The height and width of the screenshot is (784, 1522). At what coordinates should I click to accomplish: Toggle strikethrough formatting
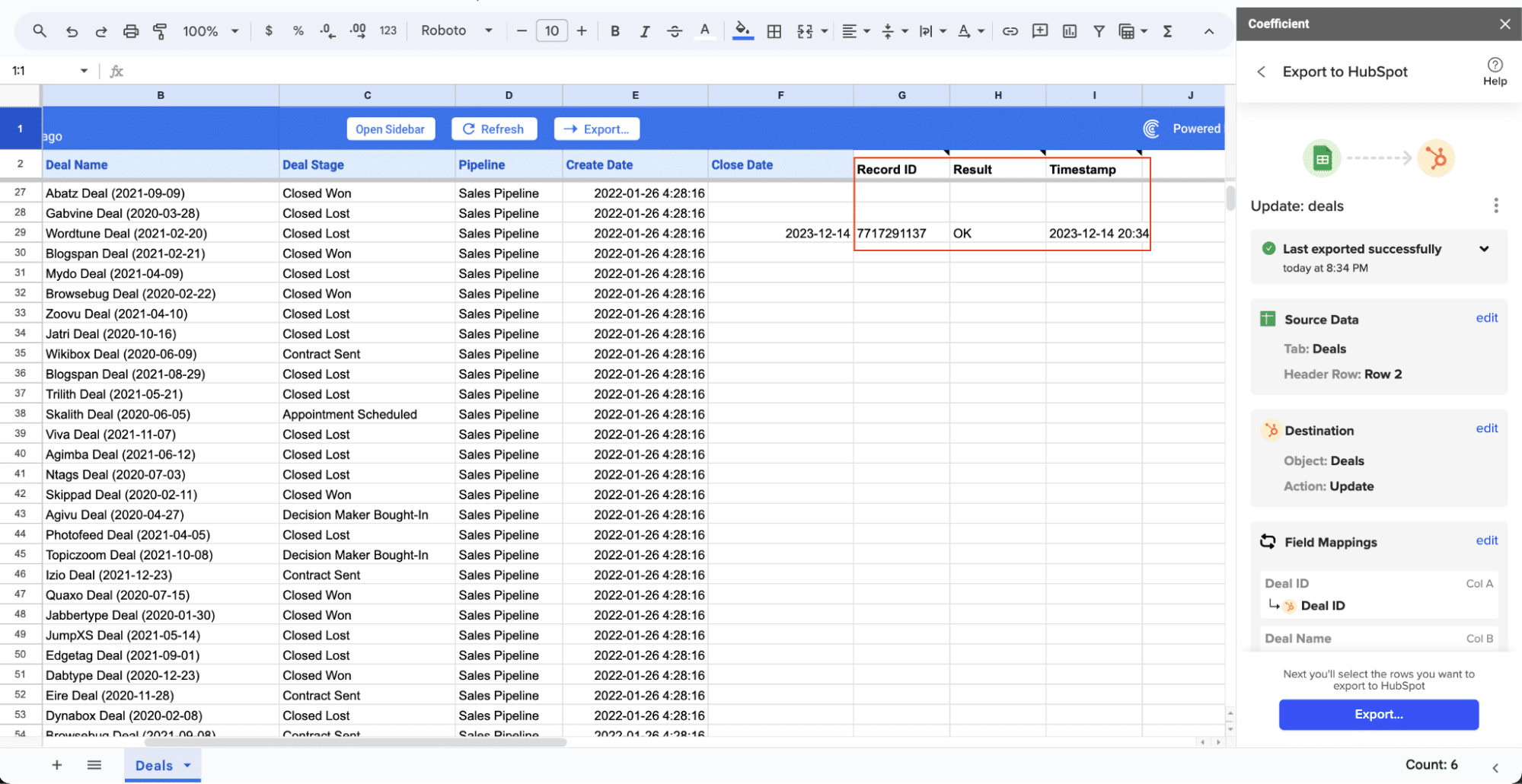click(675, 31)
